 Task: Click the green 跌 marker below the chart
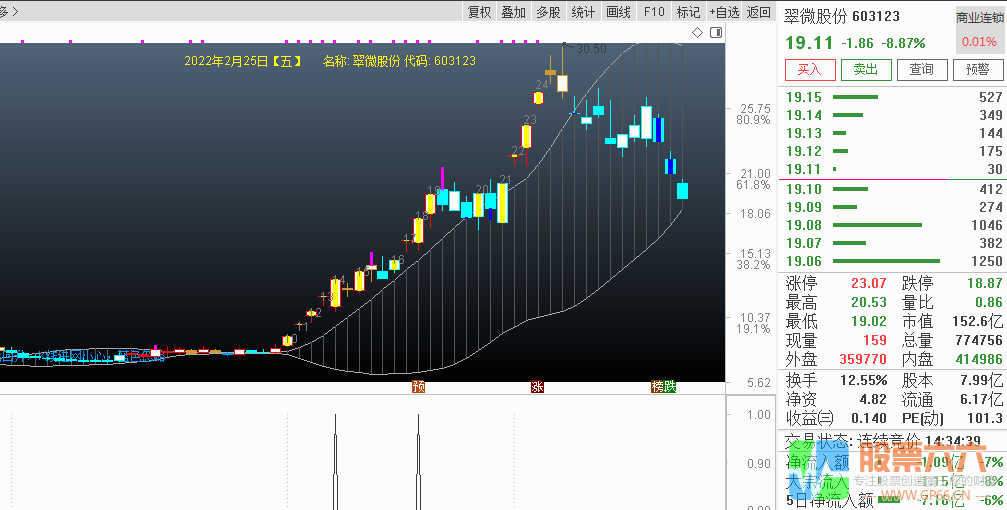pos(670,387)
